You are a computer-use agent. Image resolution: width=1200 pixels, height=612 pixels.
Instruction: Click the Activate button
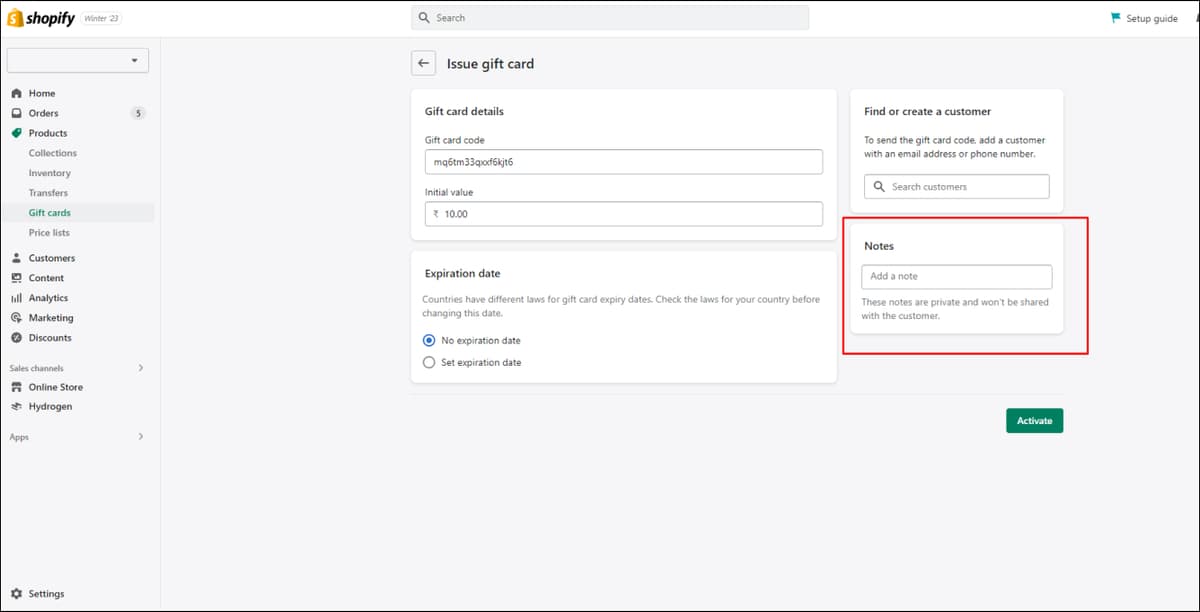coord(1034,421)
